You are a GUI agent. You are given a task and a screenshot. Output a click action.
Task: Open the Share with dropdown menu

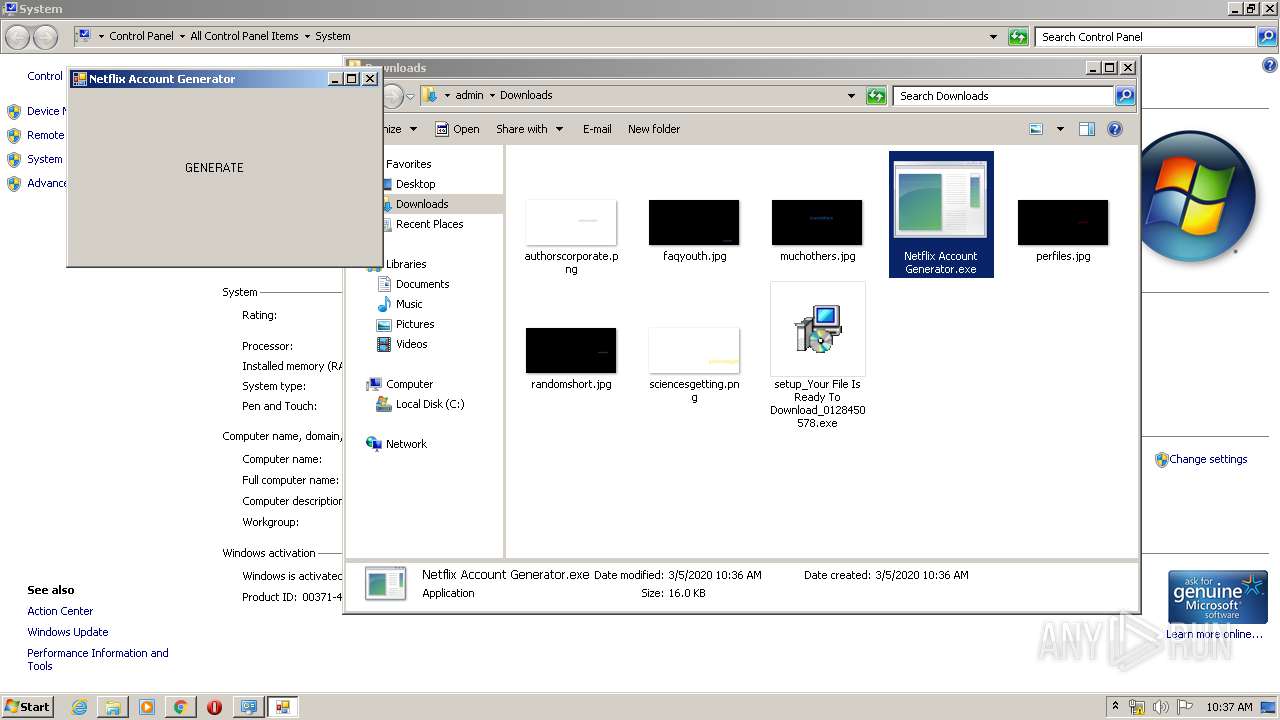(530, 129)
